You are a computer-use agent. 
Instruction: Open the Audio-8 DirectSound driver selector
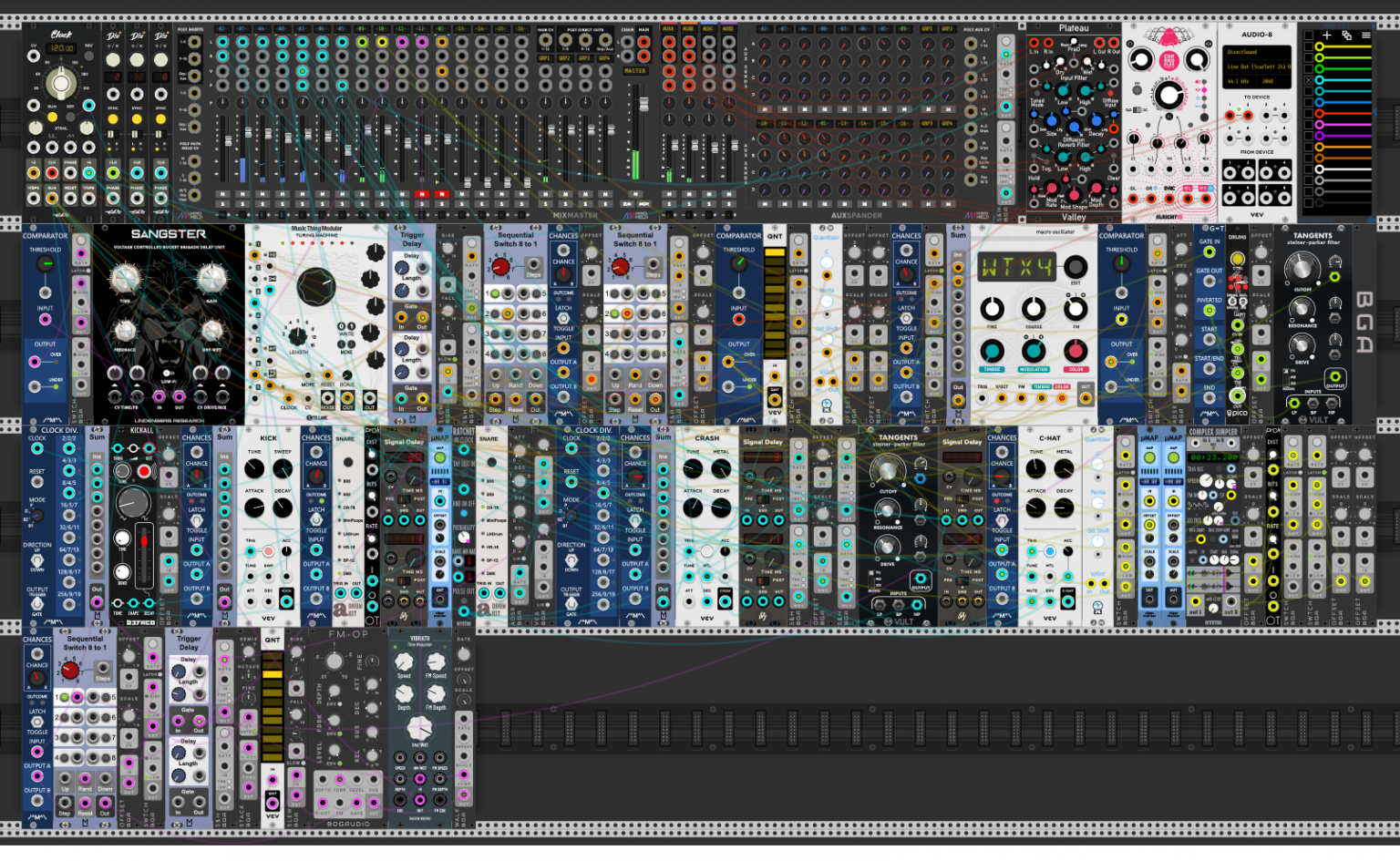(1257, 52)
